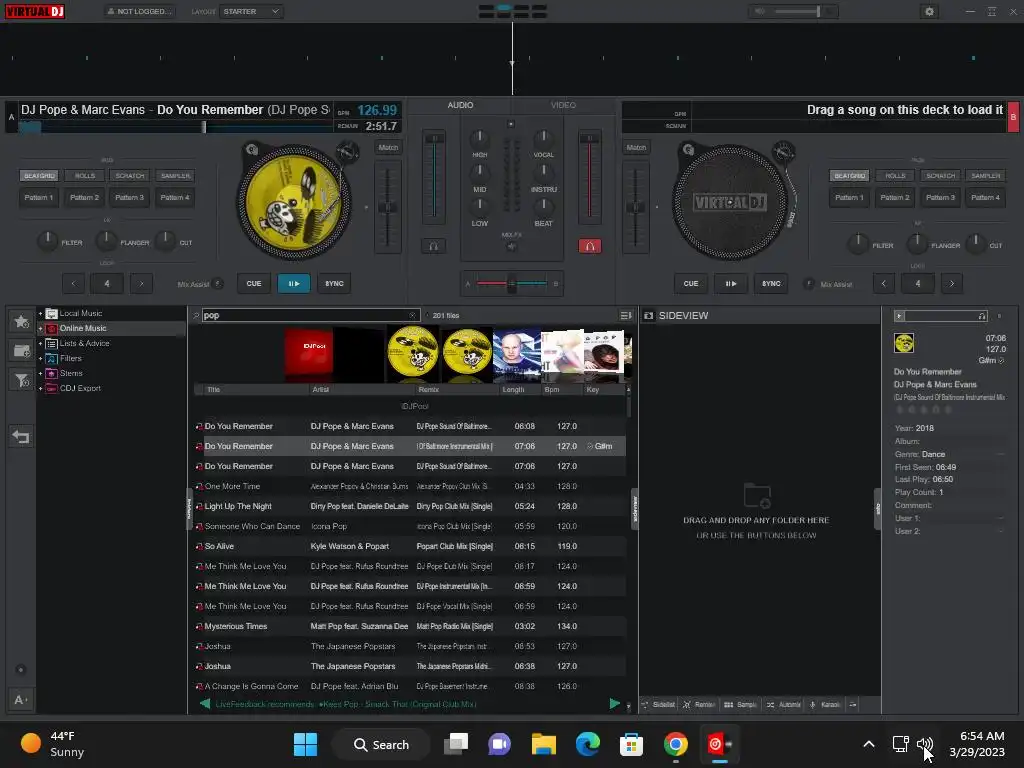Open the Layout STARTER dropdown

point(251,11)
